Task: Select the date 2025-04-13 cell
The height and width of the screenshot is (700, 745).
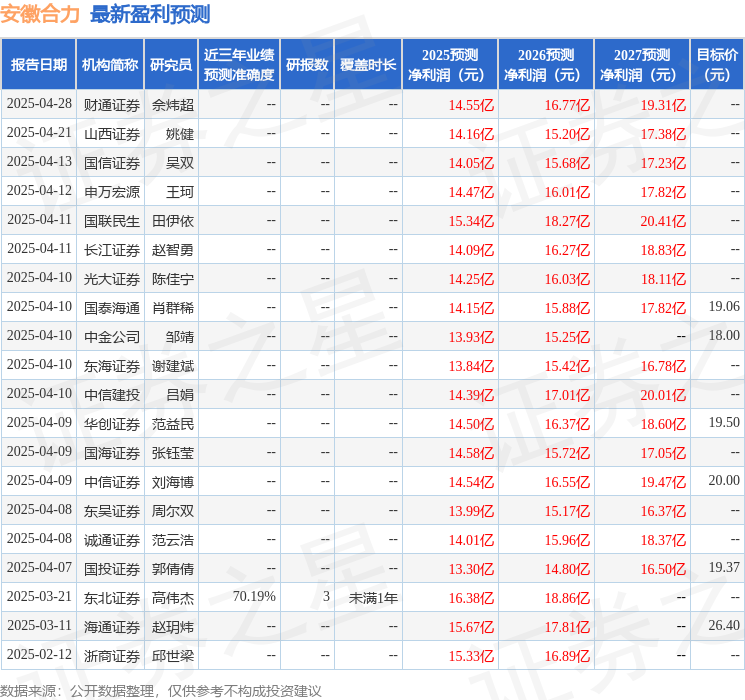Action: tap(39, 162)
